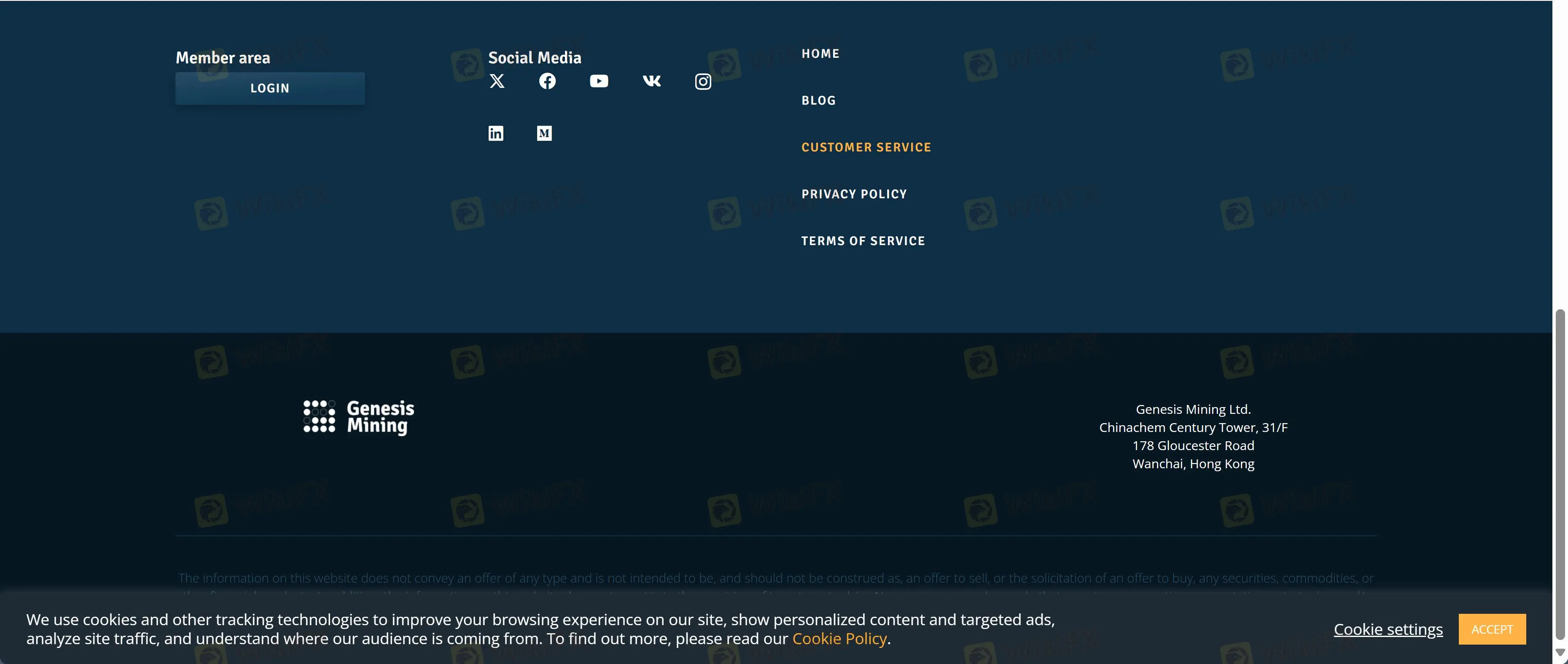Open the Instagram social icon
Screen dimensions: 1568x664
[702, 82]
